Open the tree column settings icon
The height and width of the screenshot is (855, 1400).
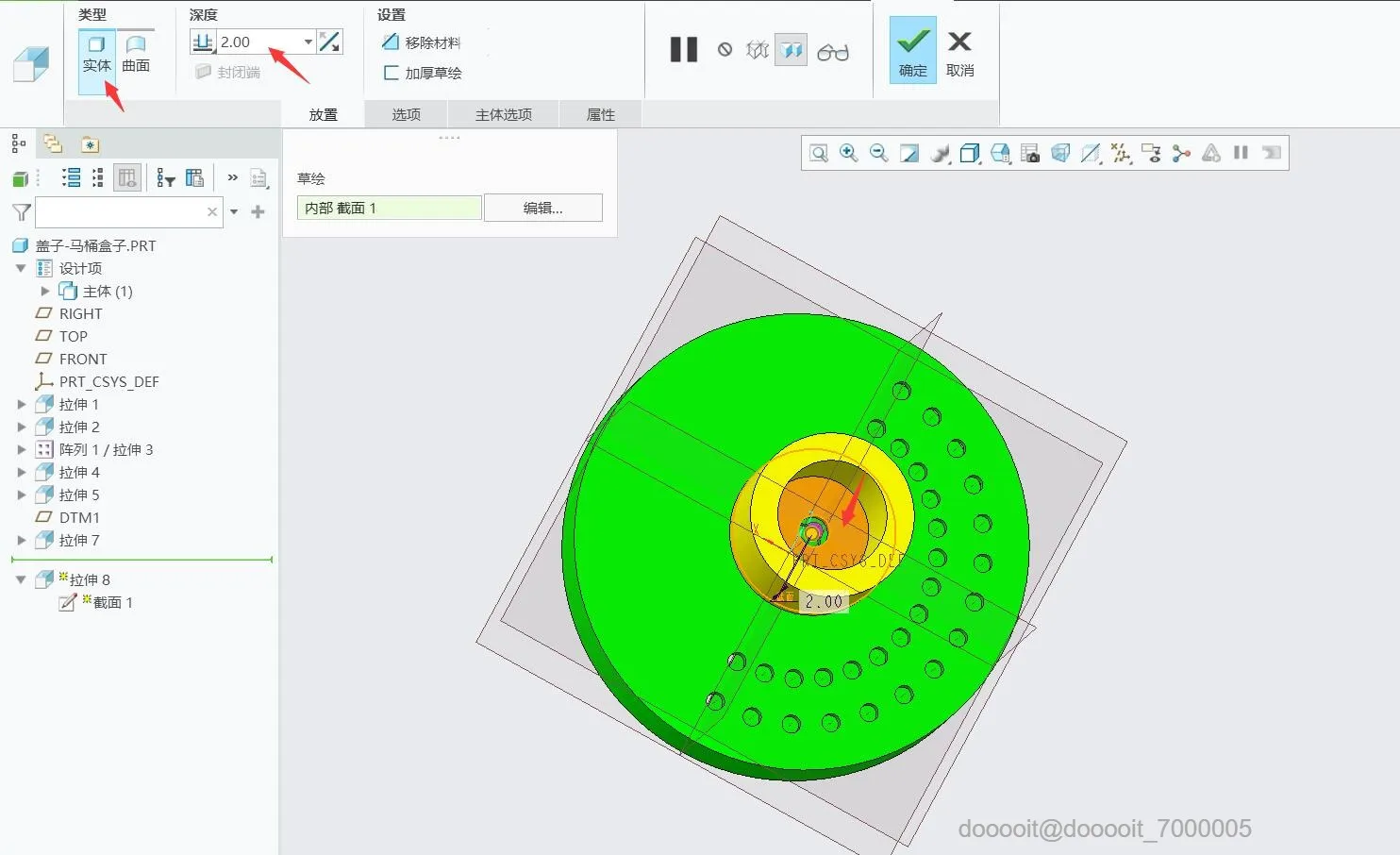point(195,177)
